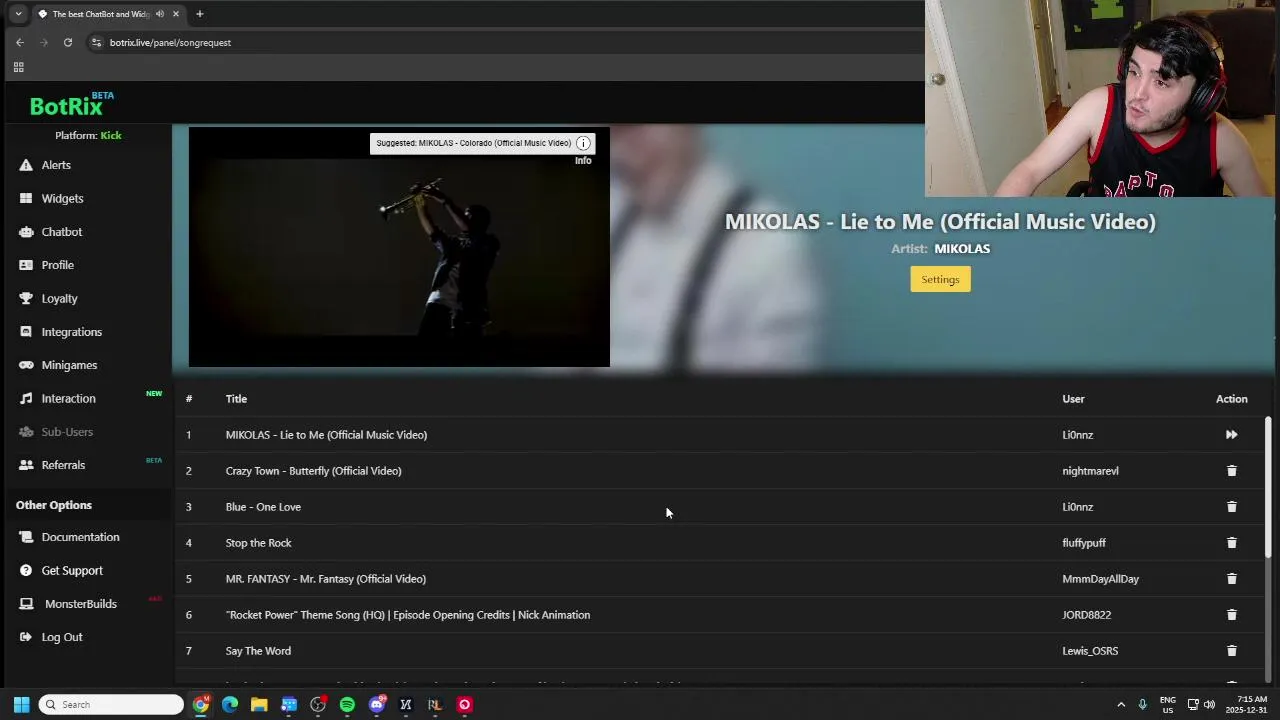Click MIKOLAS - Lie to Me title in queue

[326, 435]
